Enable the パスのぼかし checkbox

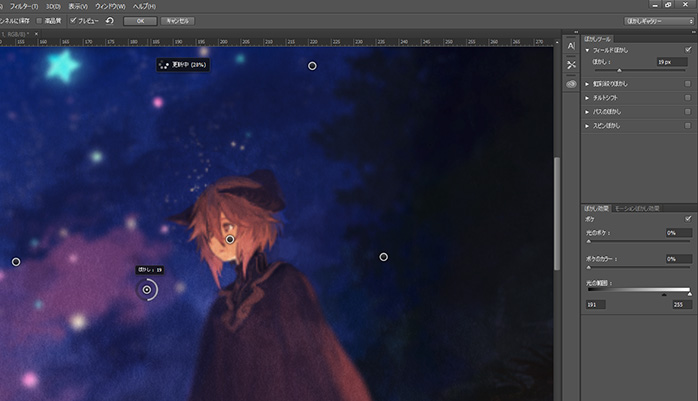pos(688,112)
